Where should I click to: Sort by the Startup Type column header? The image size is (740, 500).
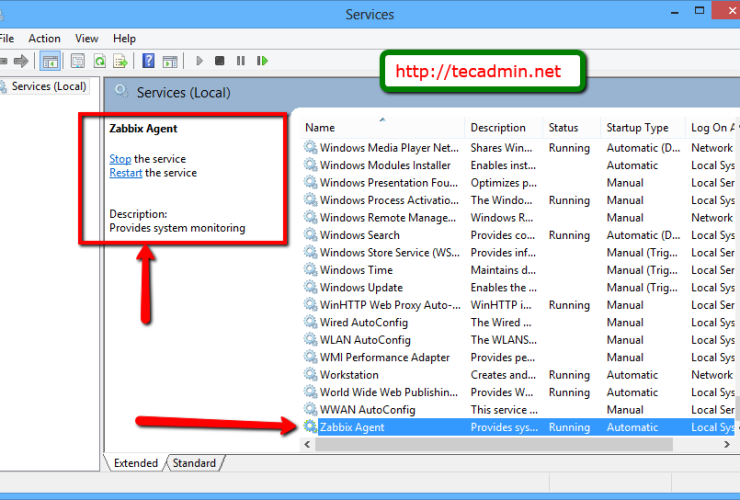(637, 128)
